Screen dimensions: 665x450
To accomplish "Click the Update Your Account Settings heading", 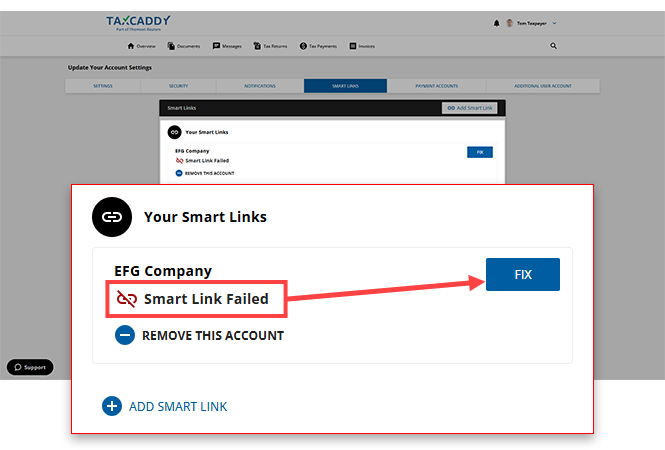I will pos(109,67).
